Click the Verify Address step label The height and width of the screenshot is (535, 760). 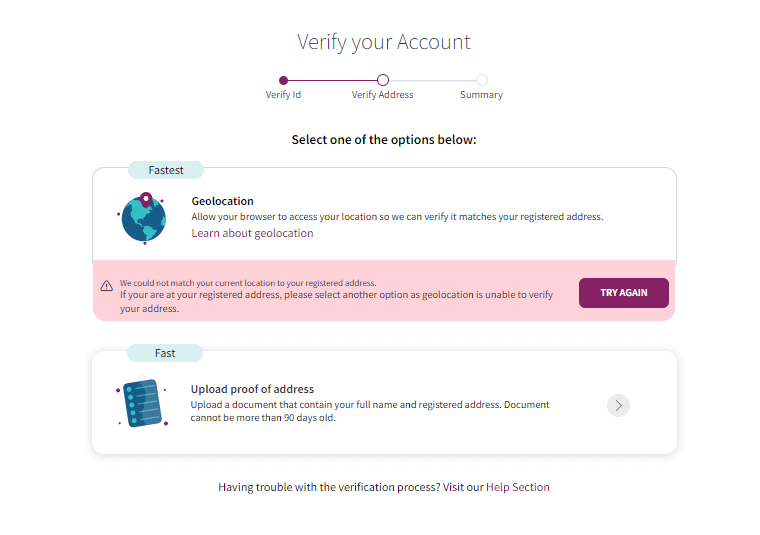click(382, 94)
